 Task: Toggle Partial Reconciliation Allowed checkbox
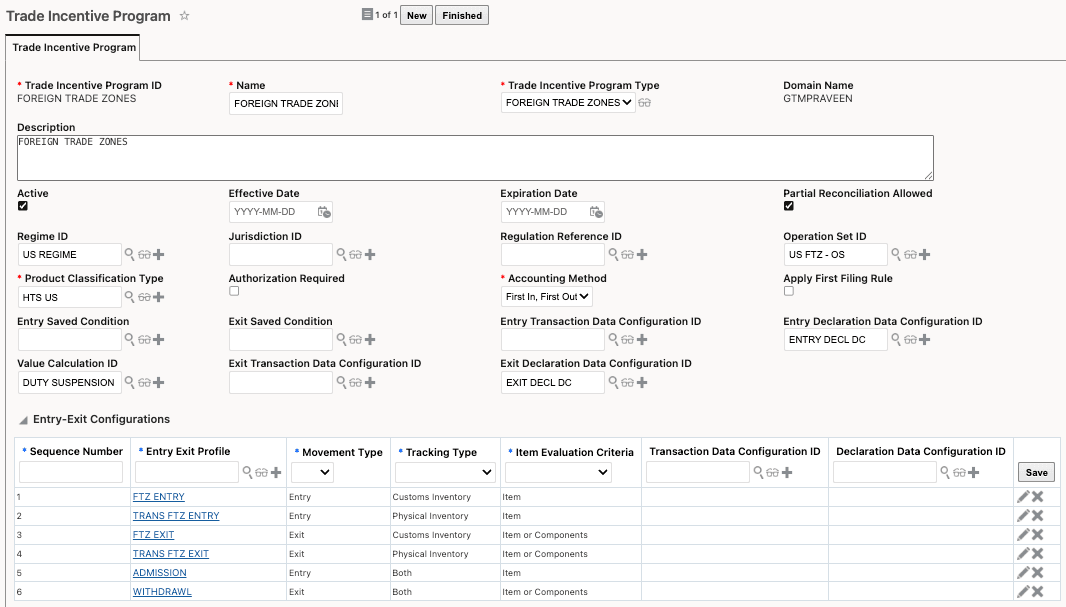click(789, 206)
